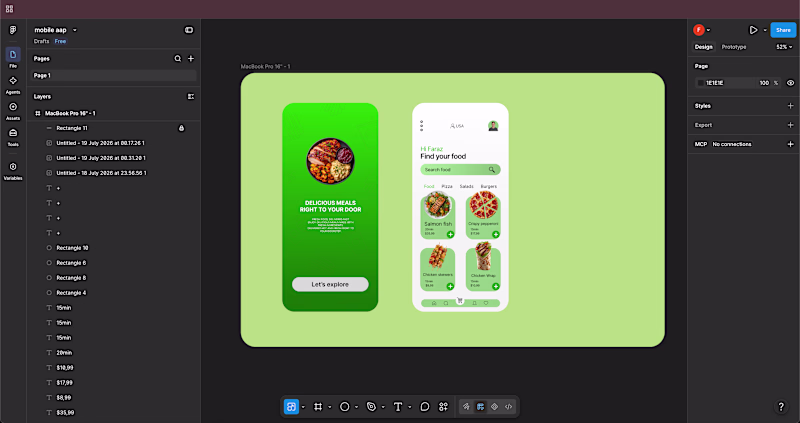The width and height of the screenshot is (800, 423).
Task: Add a new page with plus
Action: click(191, 59)
